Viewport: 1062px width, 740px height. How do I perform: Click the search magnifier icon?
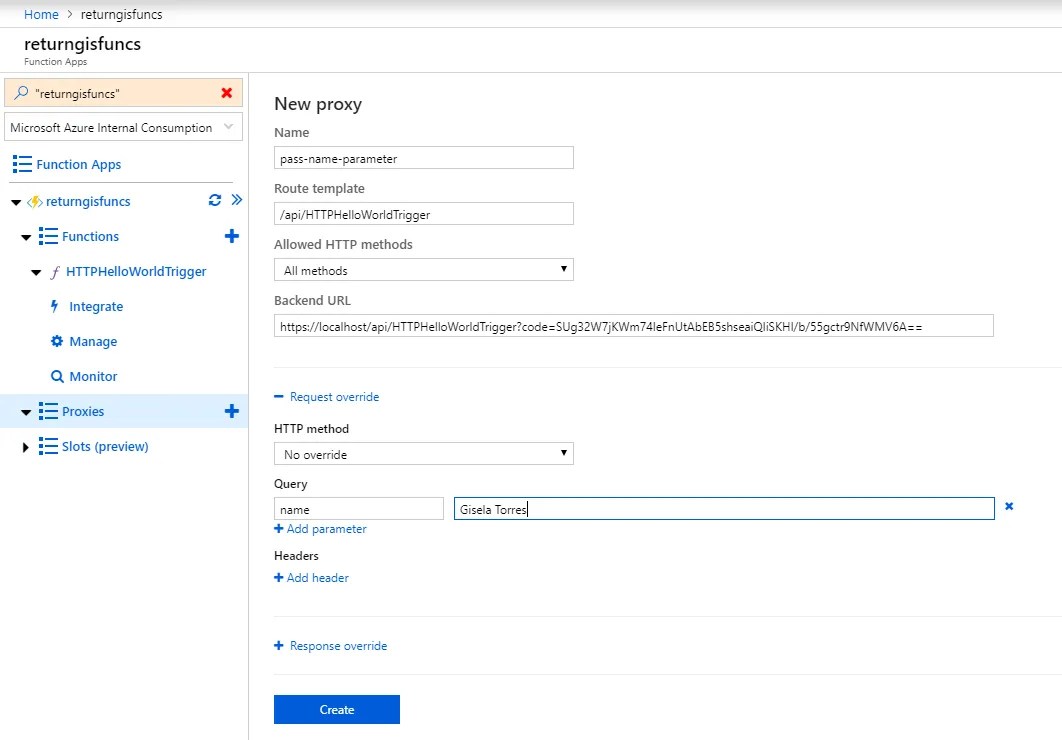click(x=21, y=92)
